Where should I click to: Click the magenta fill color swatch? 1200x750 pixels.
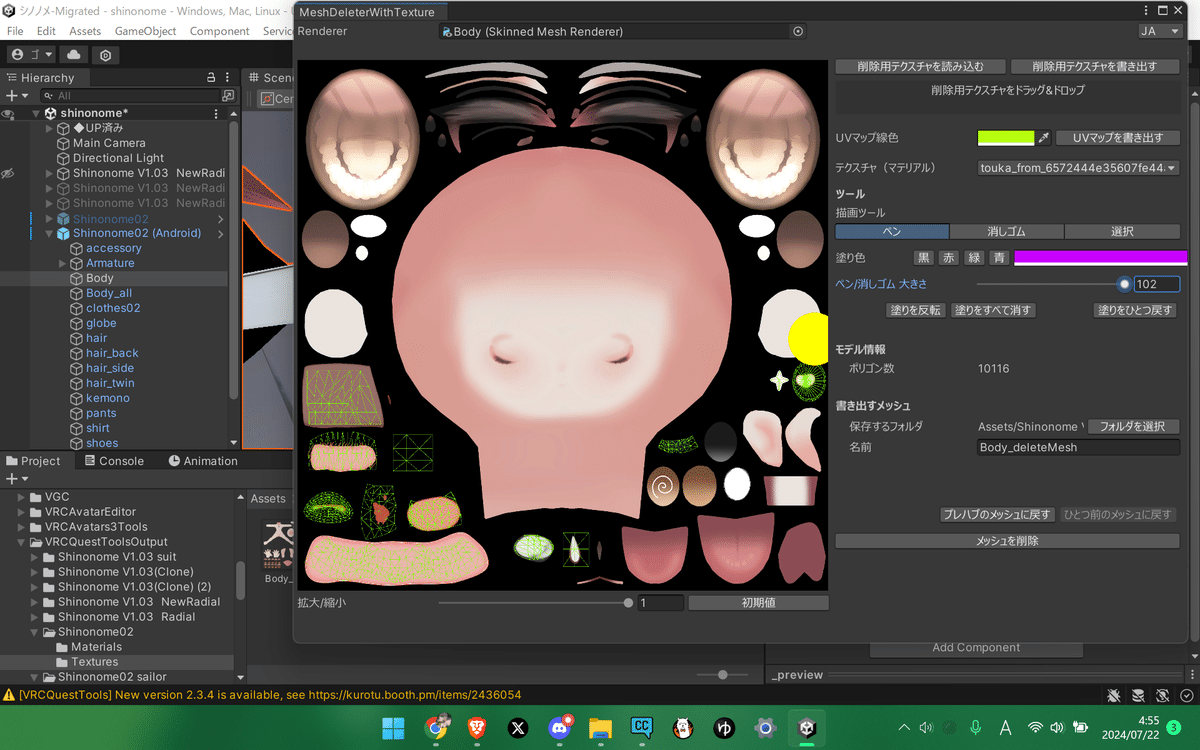(1101, 258)
